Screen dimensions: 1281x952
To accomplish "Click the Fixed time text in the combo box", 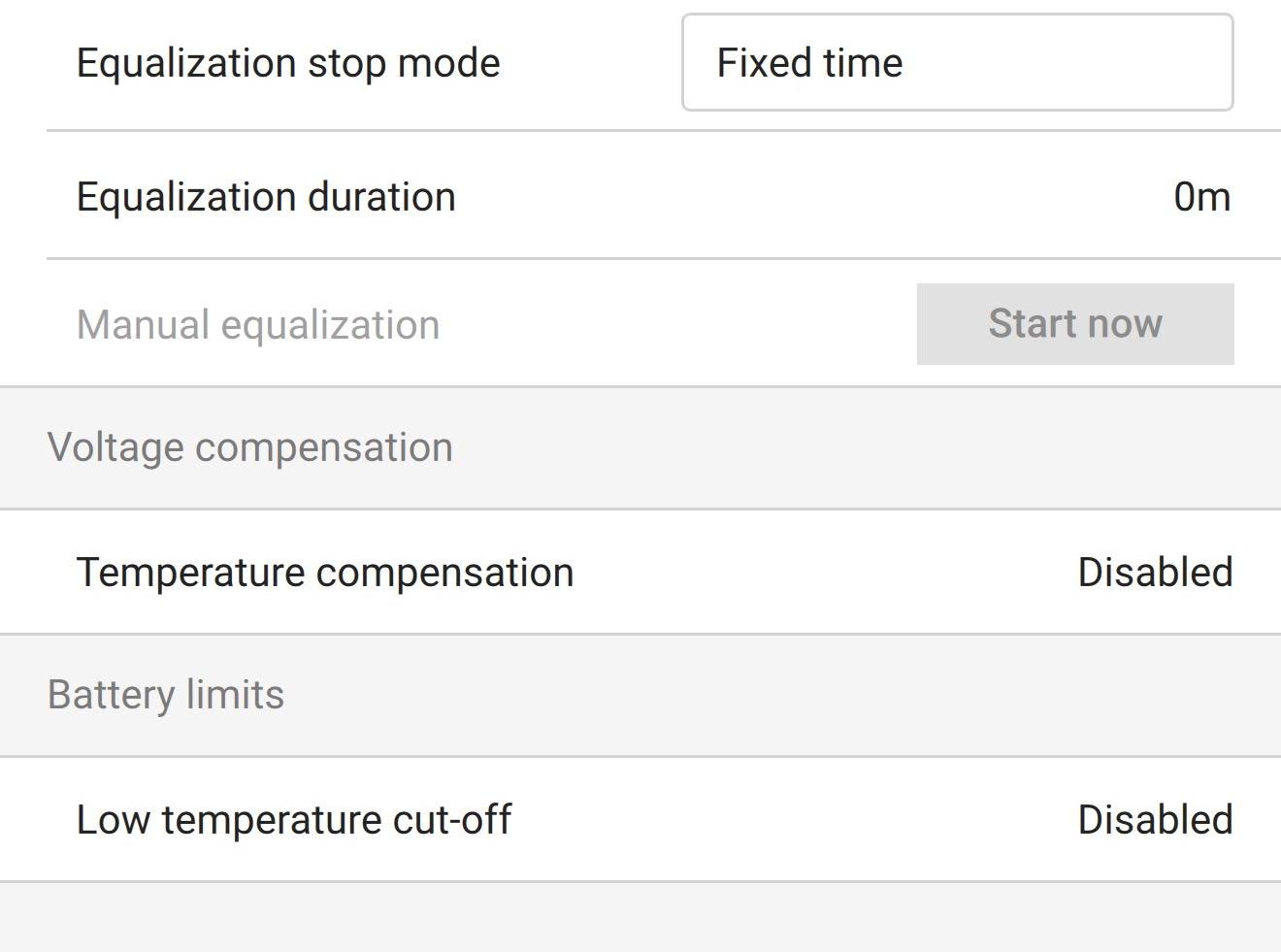I will 809,63.
